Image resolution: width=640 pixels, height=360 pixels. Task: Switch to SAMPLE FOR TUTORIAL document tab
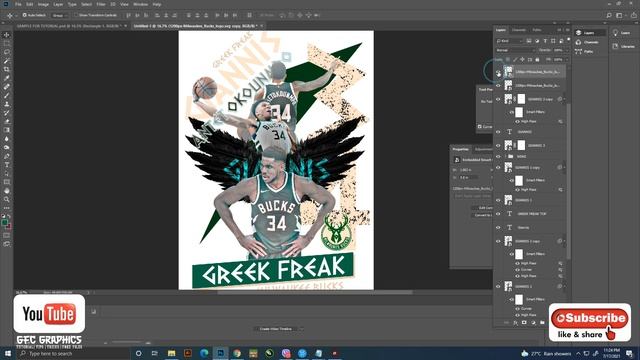point(68,26)
